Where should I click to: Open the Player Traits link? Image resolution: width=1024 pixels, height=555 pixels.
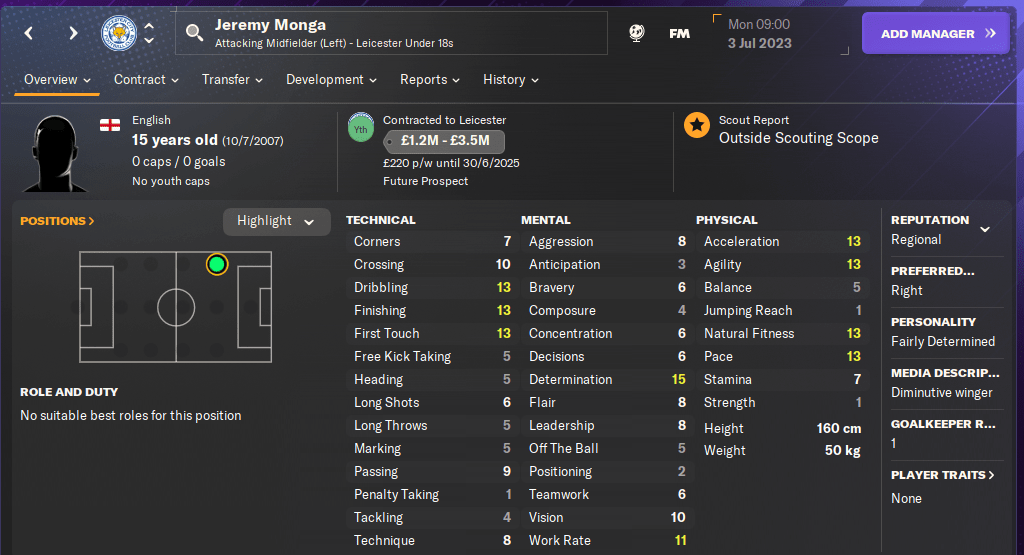[943, 475]
